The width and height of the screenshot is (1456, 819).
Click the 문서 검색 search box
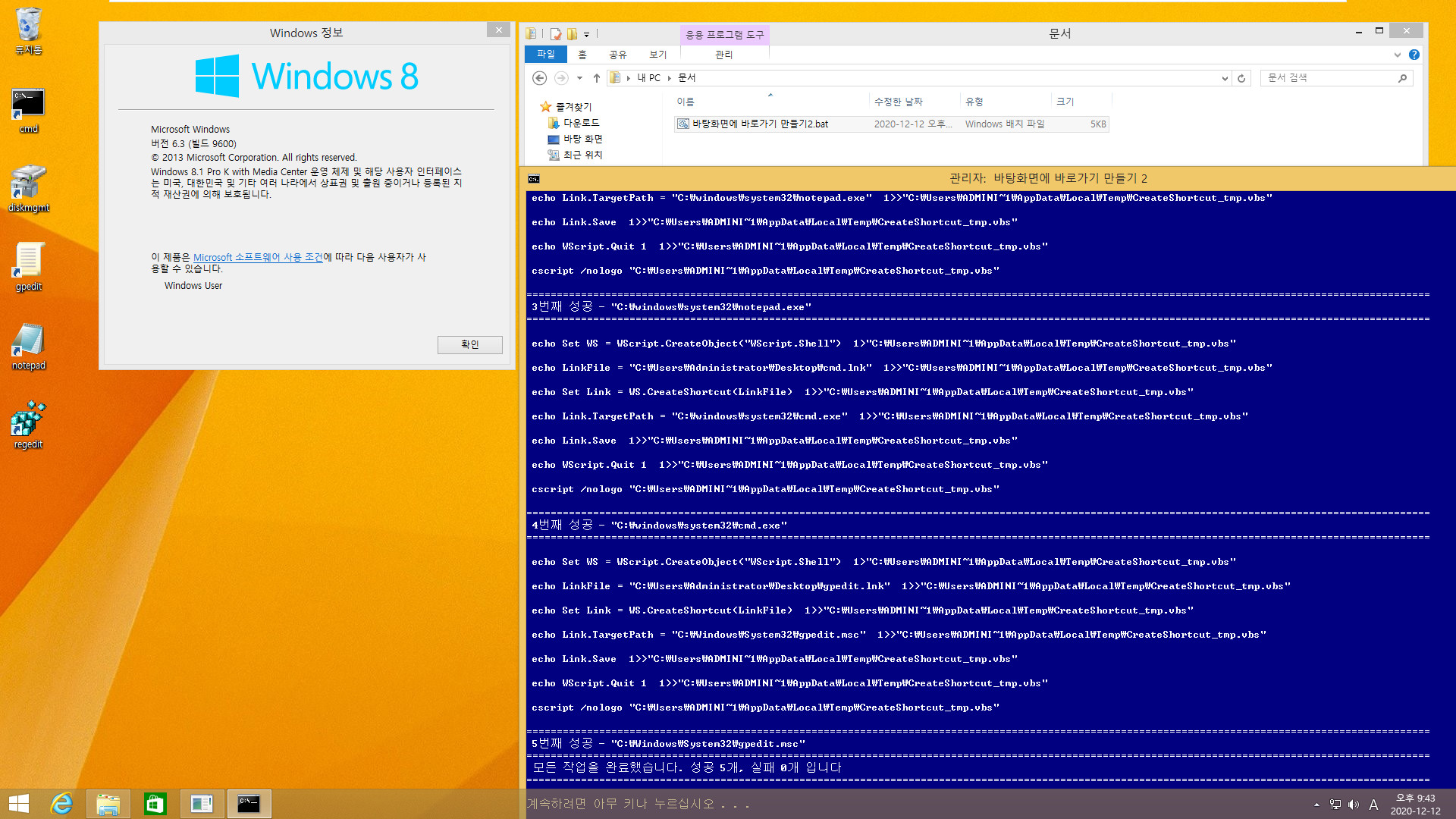[1329, 78]
